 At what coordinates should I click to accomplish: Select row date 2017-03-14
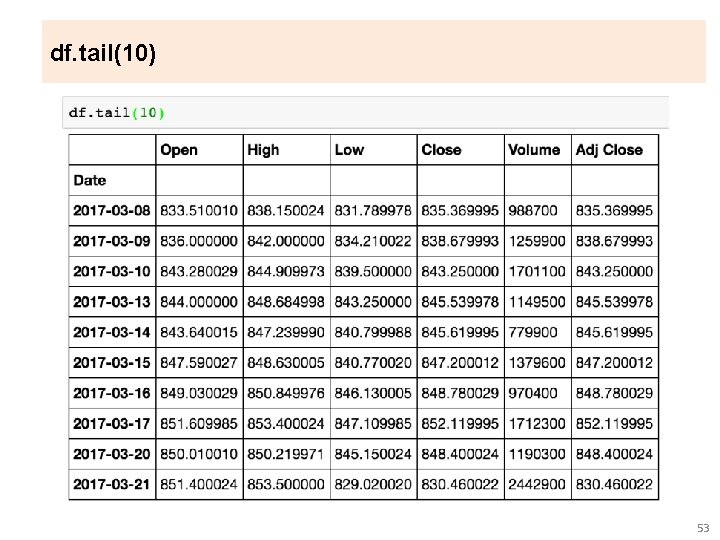[112, 332]
